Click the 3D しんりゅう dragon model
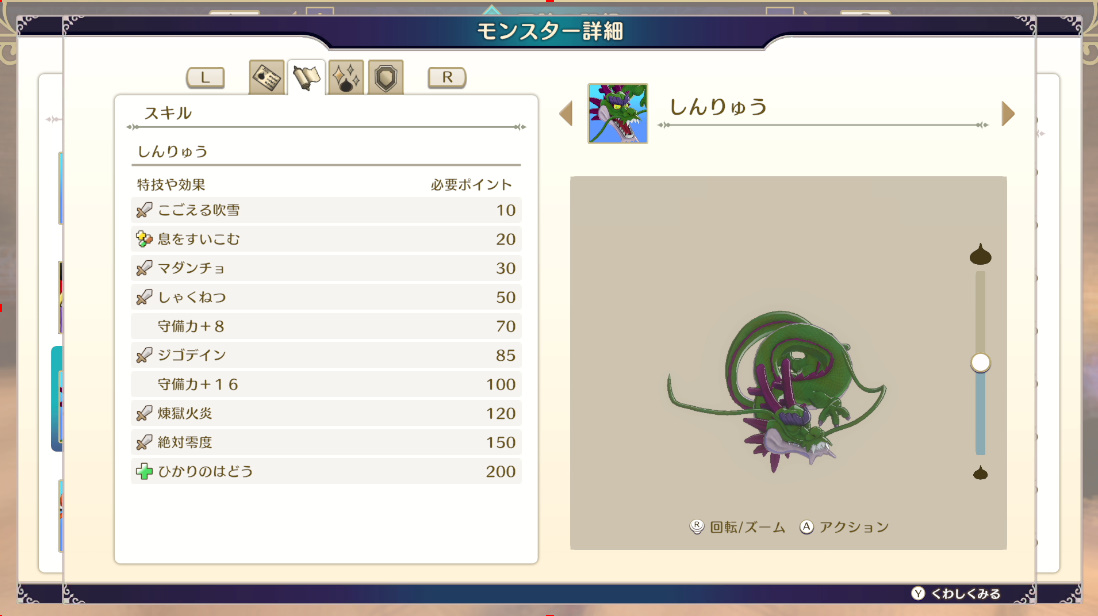Image resolution: width=1098 pixels, height=616 pixels. coord(776,391)
